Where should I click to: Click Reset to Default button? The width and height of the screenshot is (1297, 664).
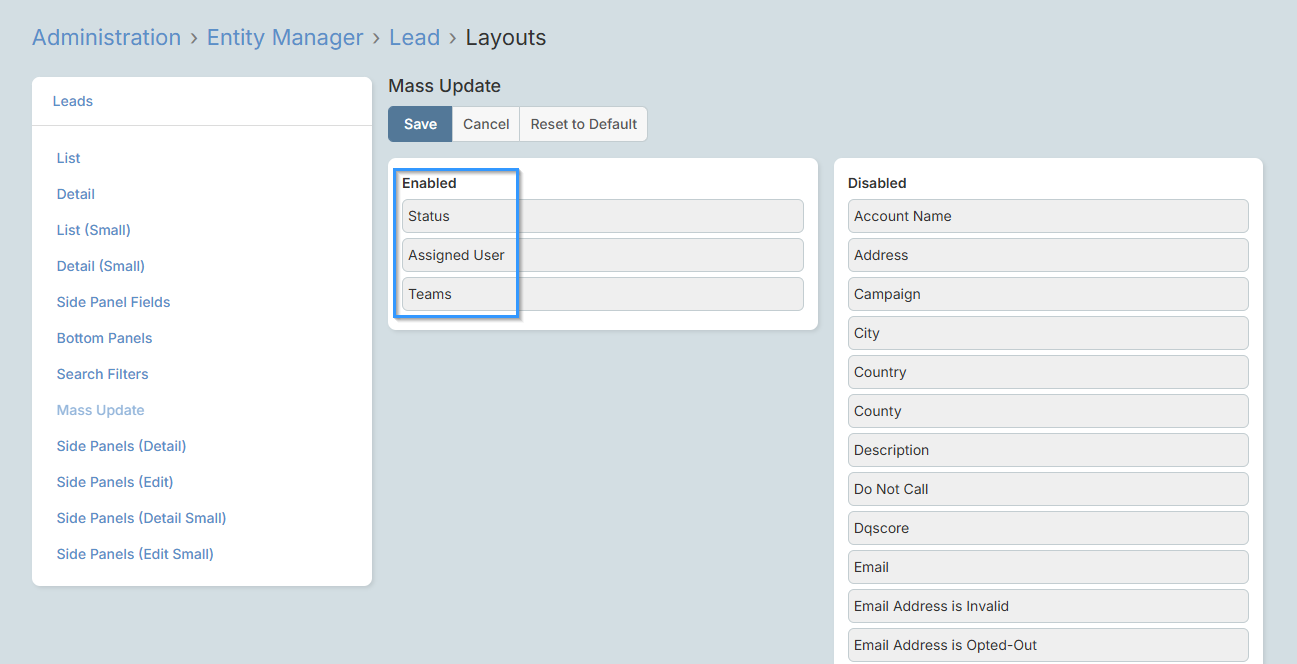[x=583, y=124]
